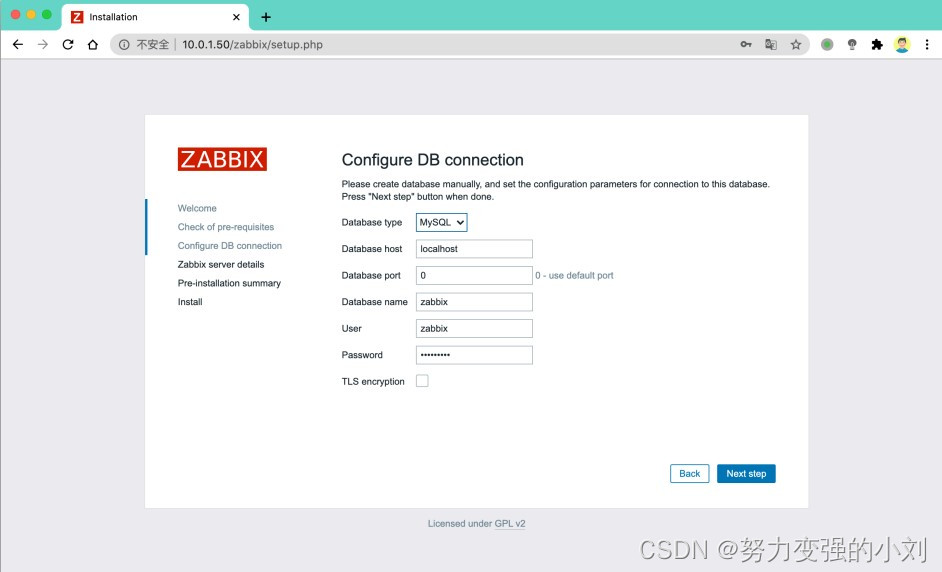Viewport: 942px width, 572px height.
Task: Click the Zabbix logo
Action: [222, 159]
